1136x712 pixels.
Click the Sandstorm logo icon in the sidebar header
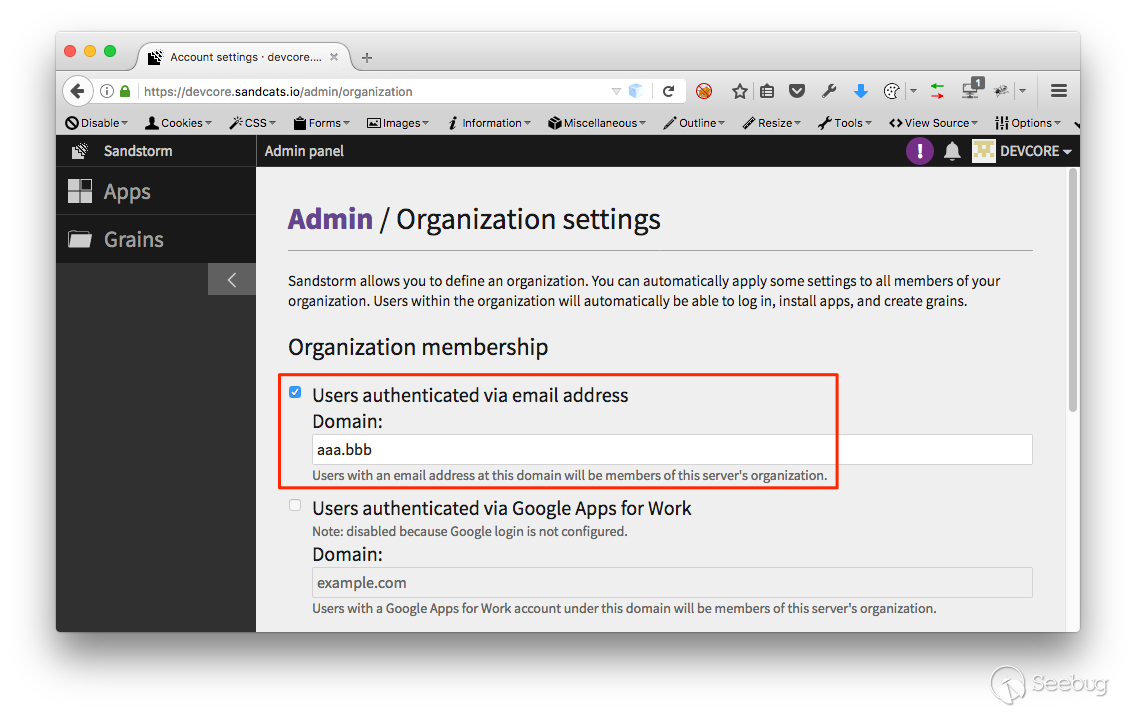coord(80,151)
